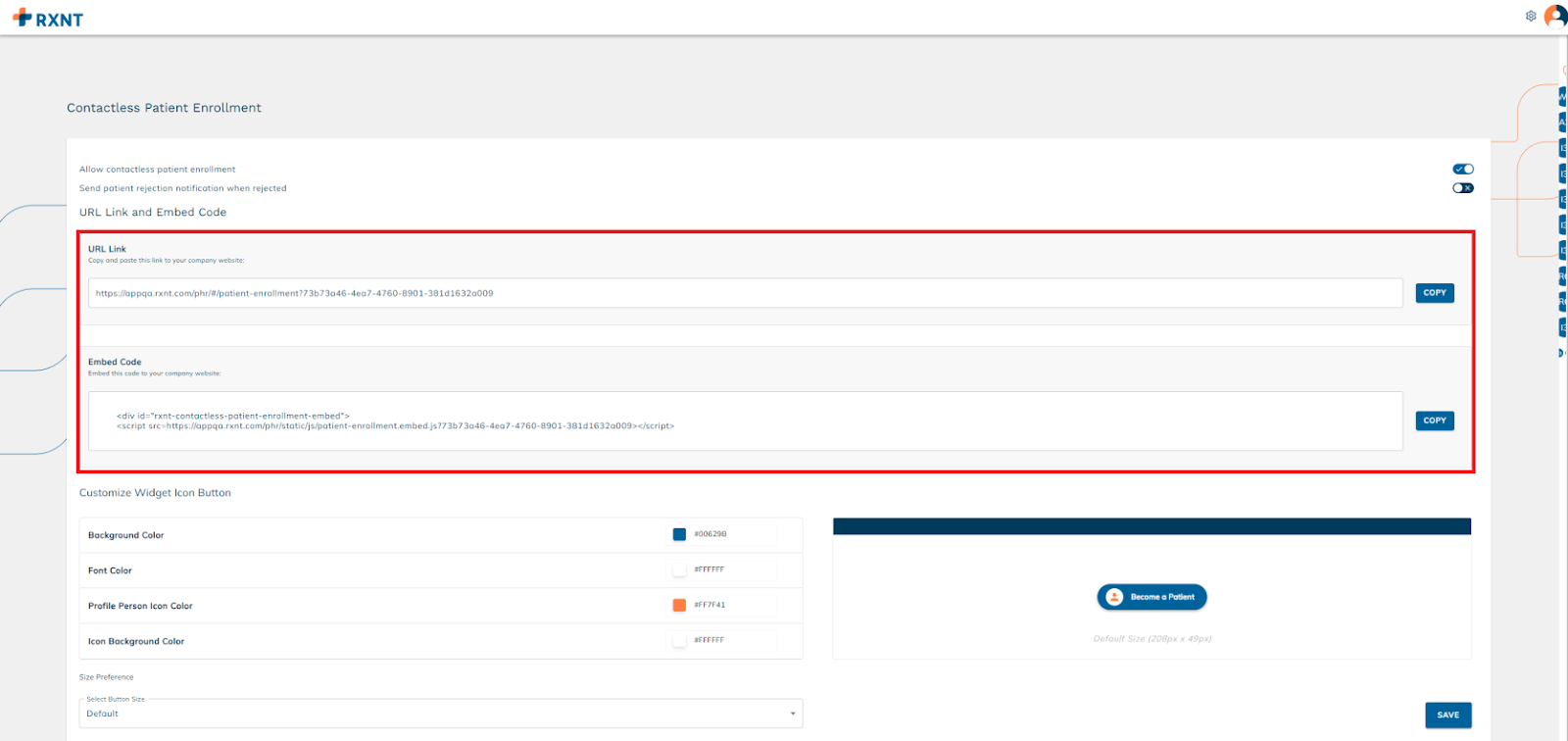Screen dimensions: 1568x741
Task: Pick the Background Color blue swatch
Action: (x=679, y=534)
